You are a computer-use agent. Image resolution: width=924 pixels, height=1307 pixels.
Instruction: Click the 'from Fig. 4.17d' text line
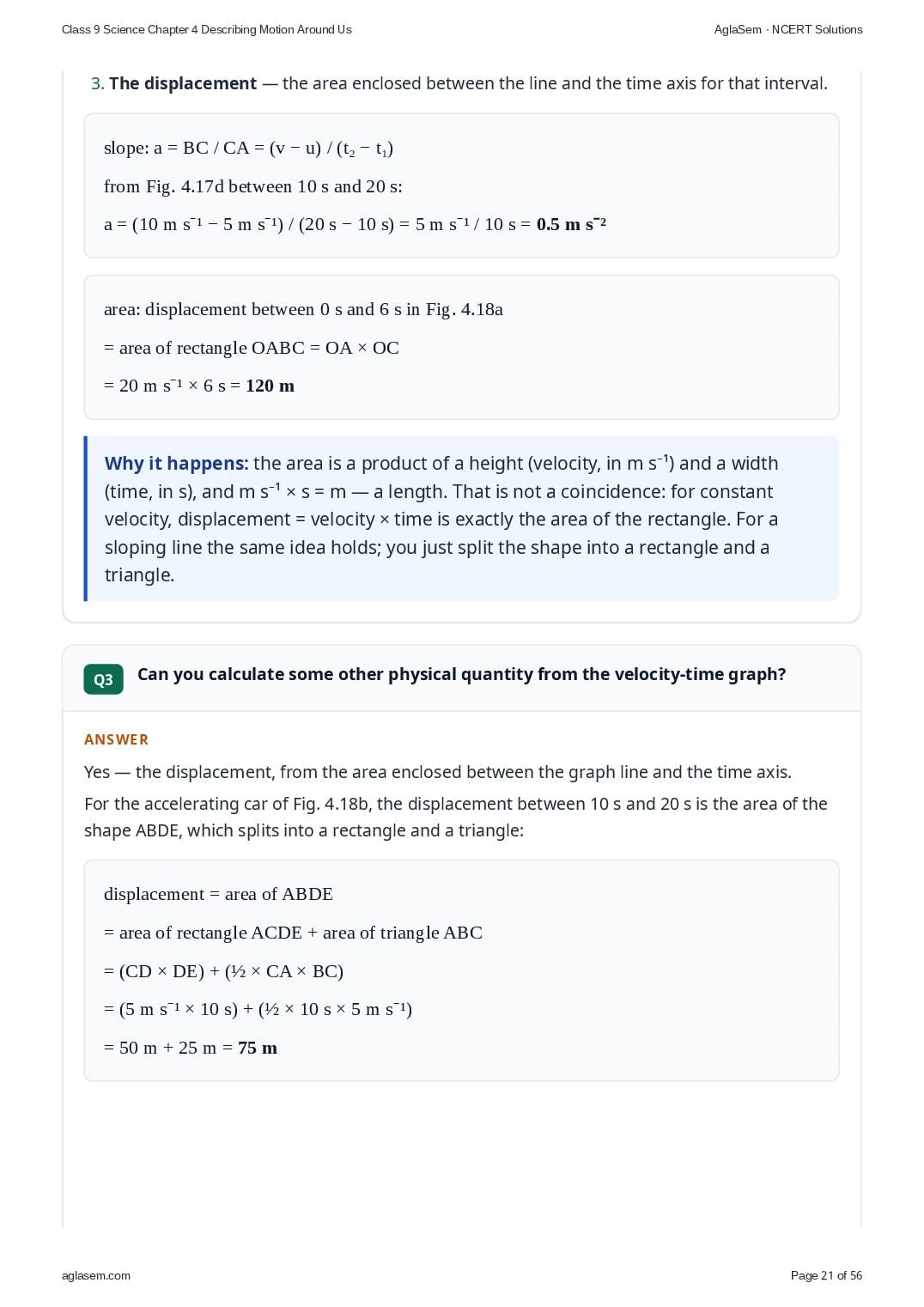tap(253, 186)
